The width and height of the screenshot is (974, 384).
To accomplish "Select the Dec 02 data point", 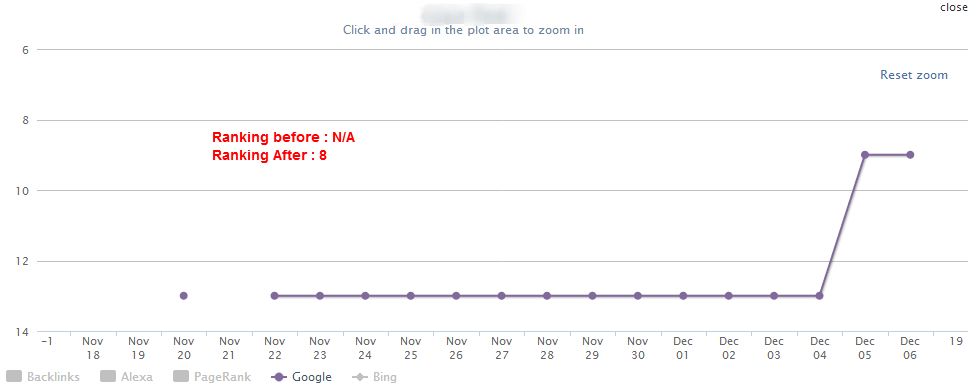I will pyautogui.click(x=729, y=296).
